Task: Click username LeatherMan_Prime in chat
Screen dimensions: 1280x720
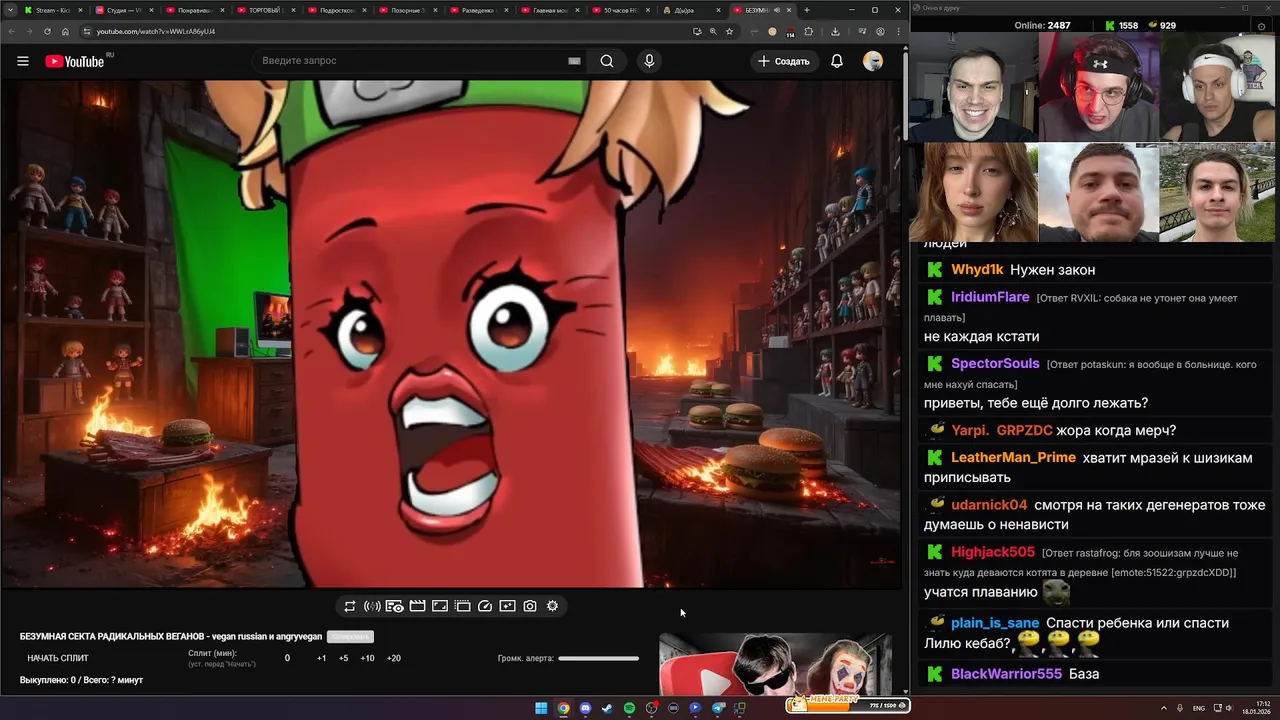Action: pos(1013,458)
